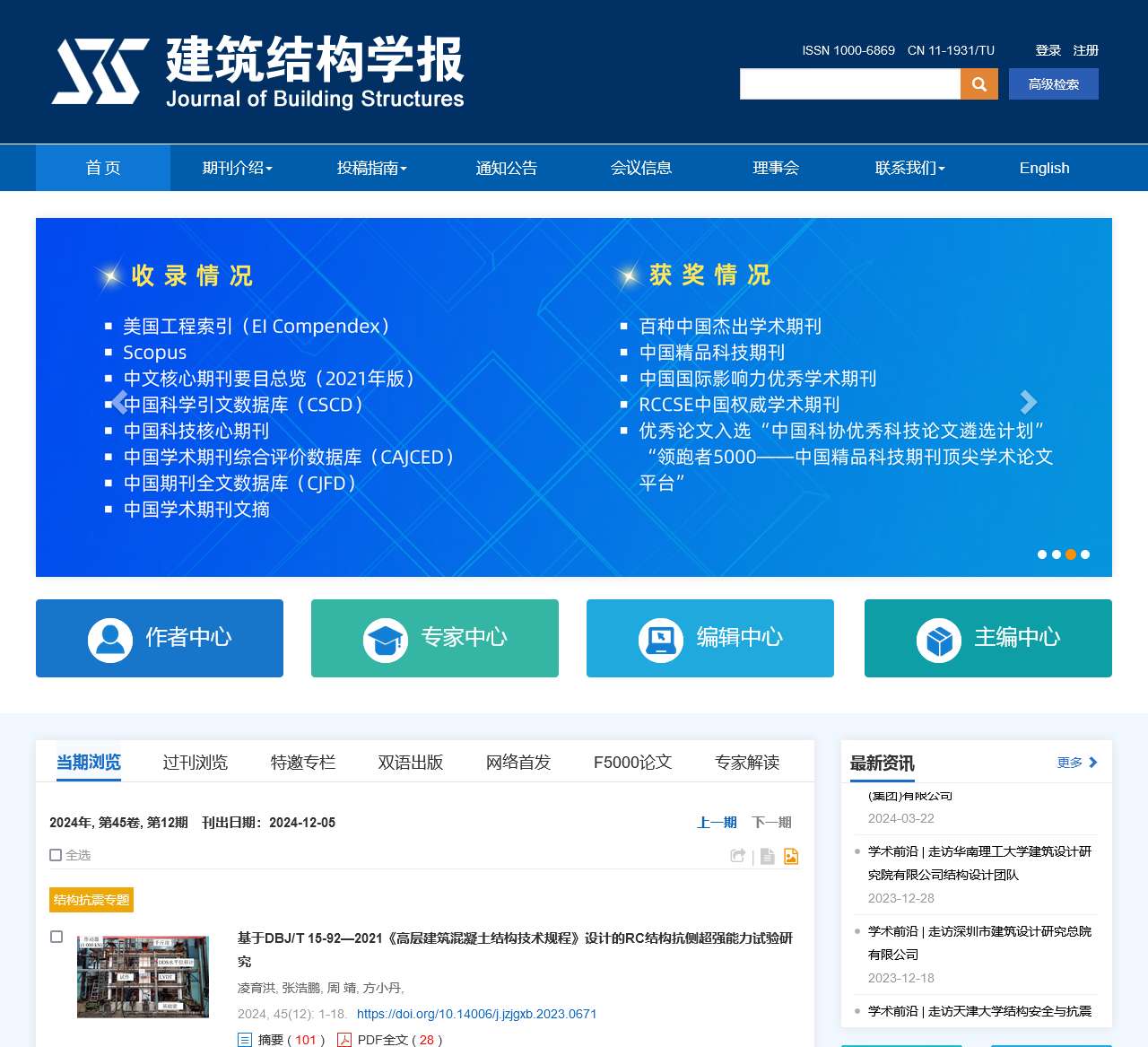Click the 收录情况 banner heading
Screen dimensions: 1148x1047
[x=191, y=275]
